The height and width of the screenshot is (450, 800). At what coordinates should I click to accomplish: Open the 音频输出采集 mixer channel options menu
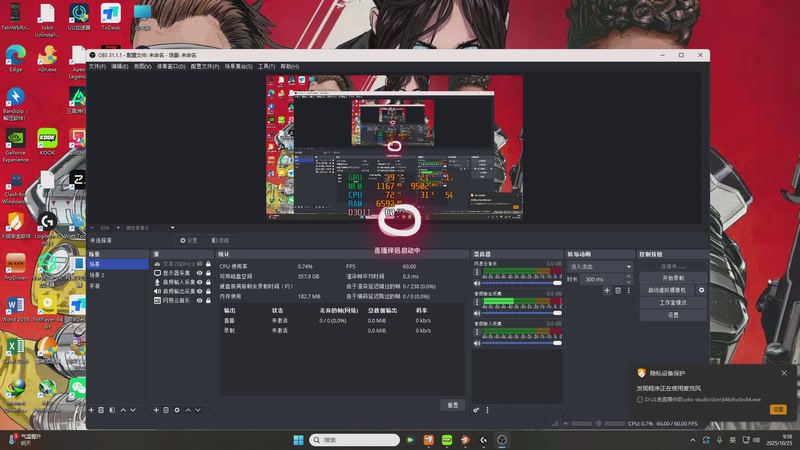coord(477,303)
